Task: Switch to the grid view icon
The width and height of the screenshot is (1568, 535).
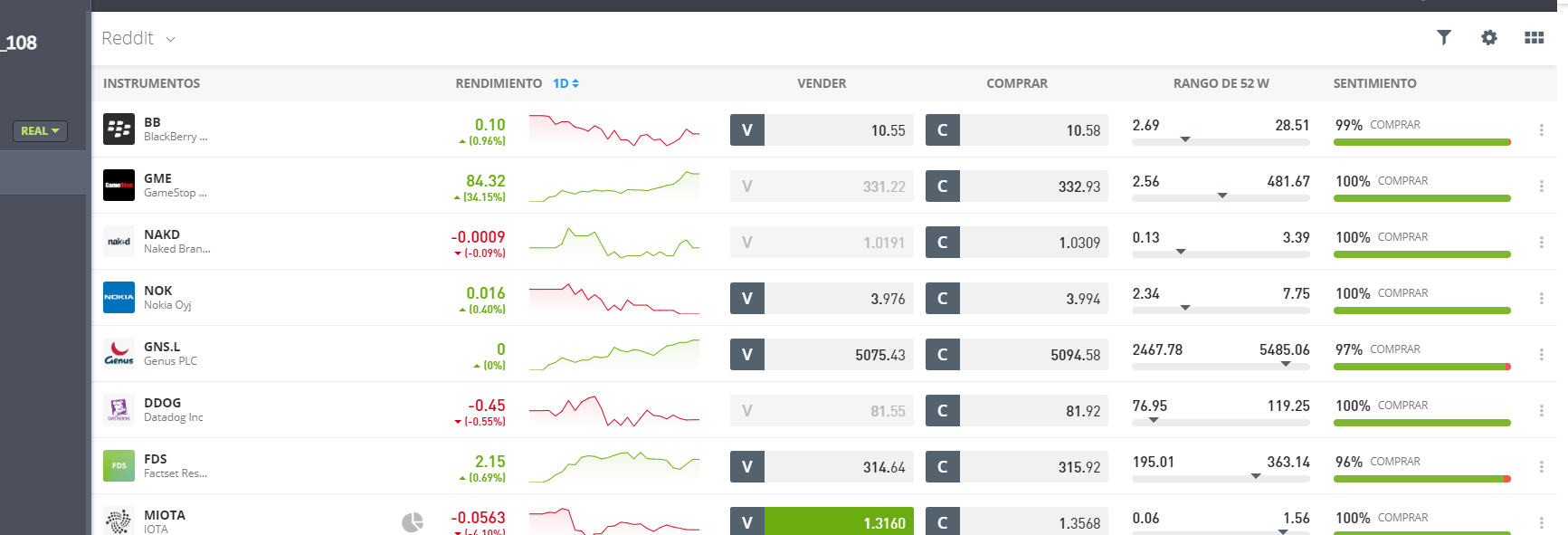Action: (1535, 37)
